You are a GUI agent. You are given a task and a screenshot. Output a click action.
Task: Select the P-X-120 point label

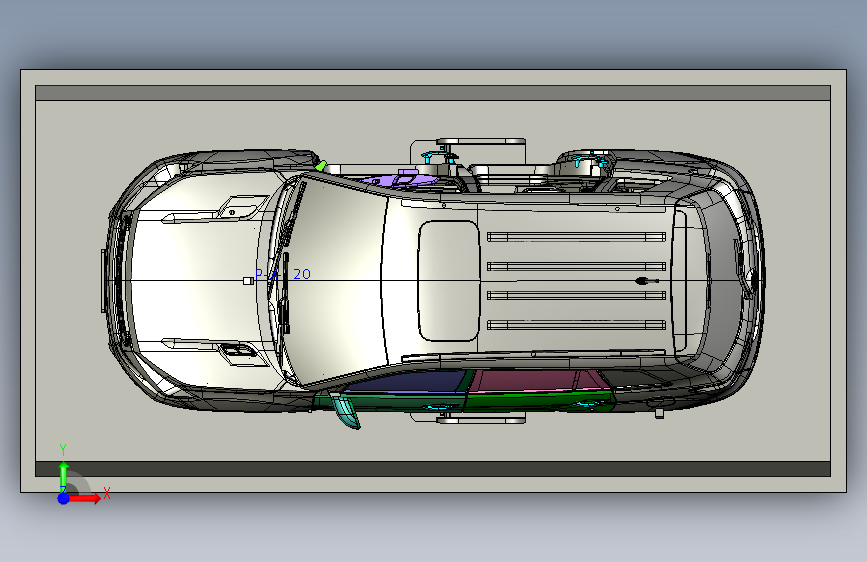point(283,274)
